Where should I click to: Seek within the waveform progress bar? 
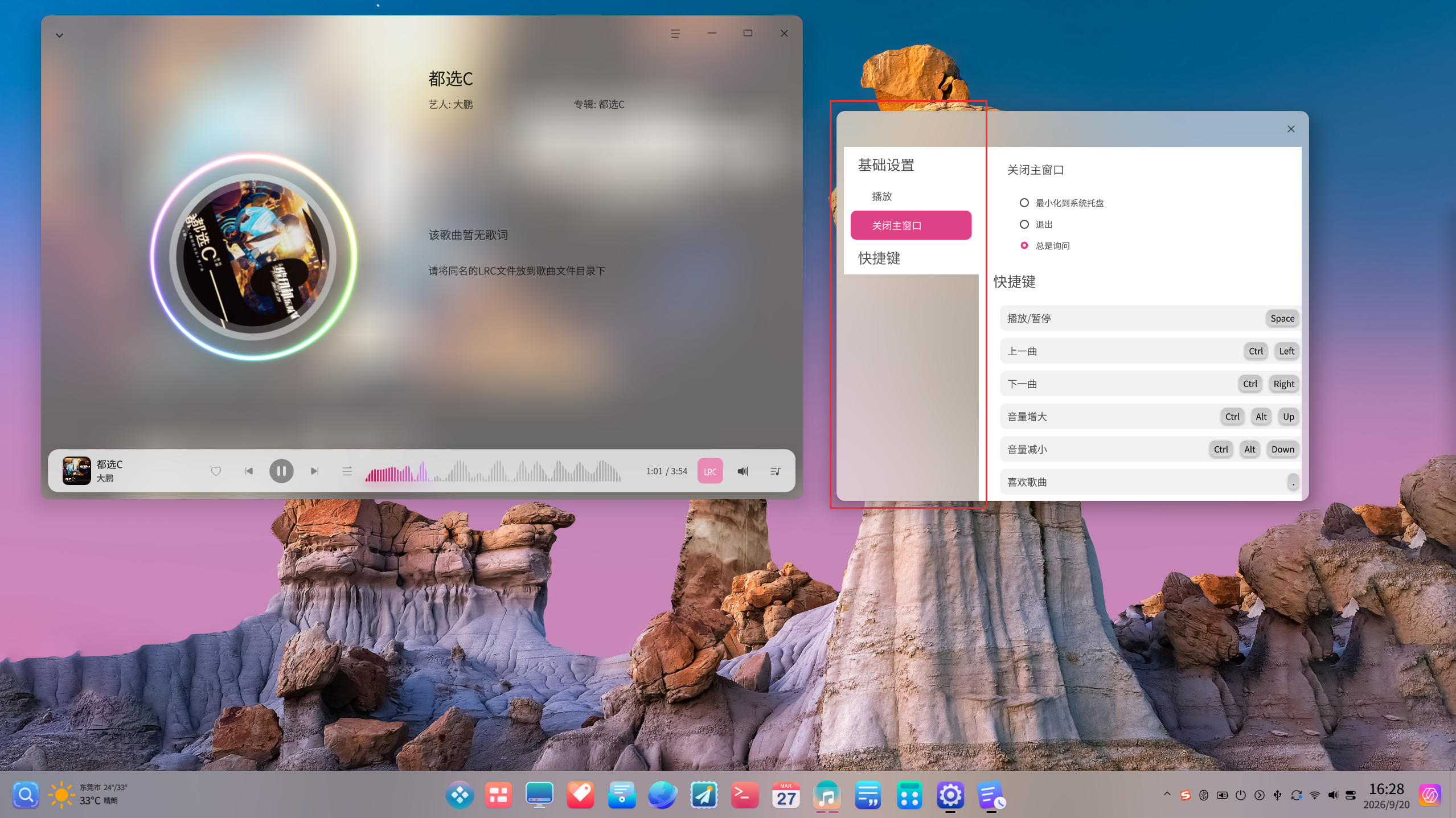493,471
